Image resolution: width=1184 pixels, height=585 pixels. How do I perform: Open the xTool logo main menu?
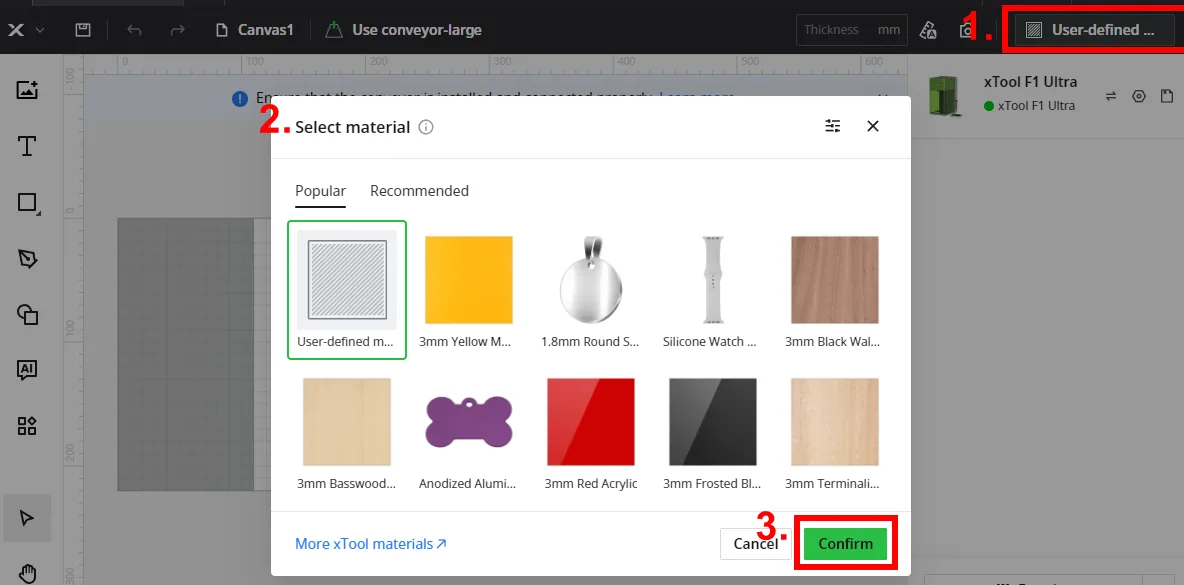[x=24, y=30]
